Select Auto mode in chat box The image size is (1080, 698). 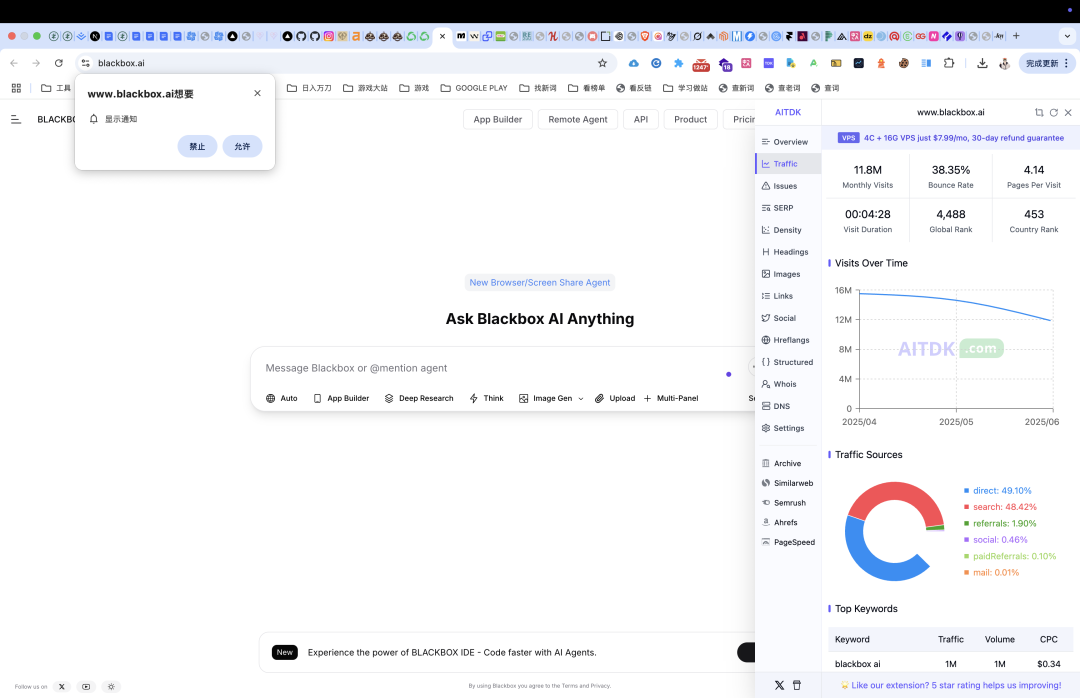(282, 398)
